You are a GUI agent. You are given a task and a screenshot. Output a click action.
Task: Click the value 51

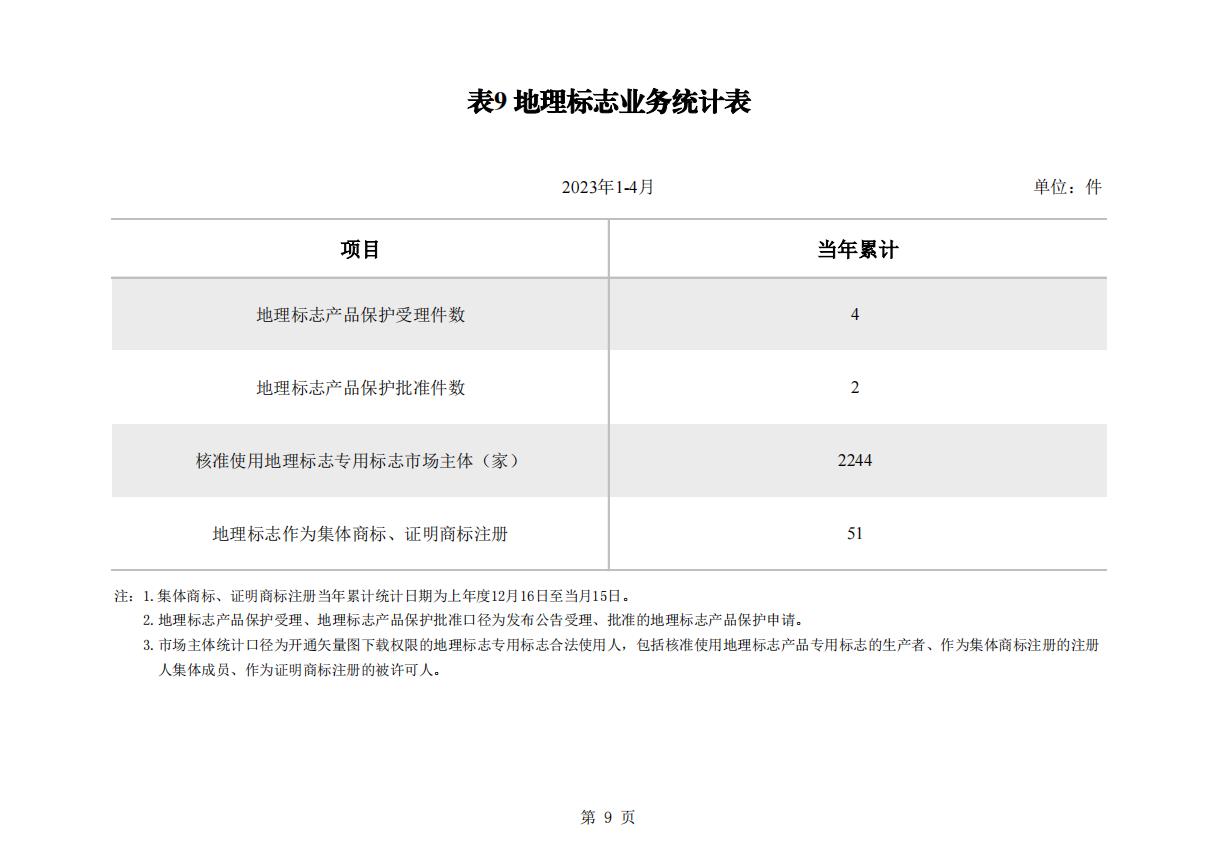(855, 534)
